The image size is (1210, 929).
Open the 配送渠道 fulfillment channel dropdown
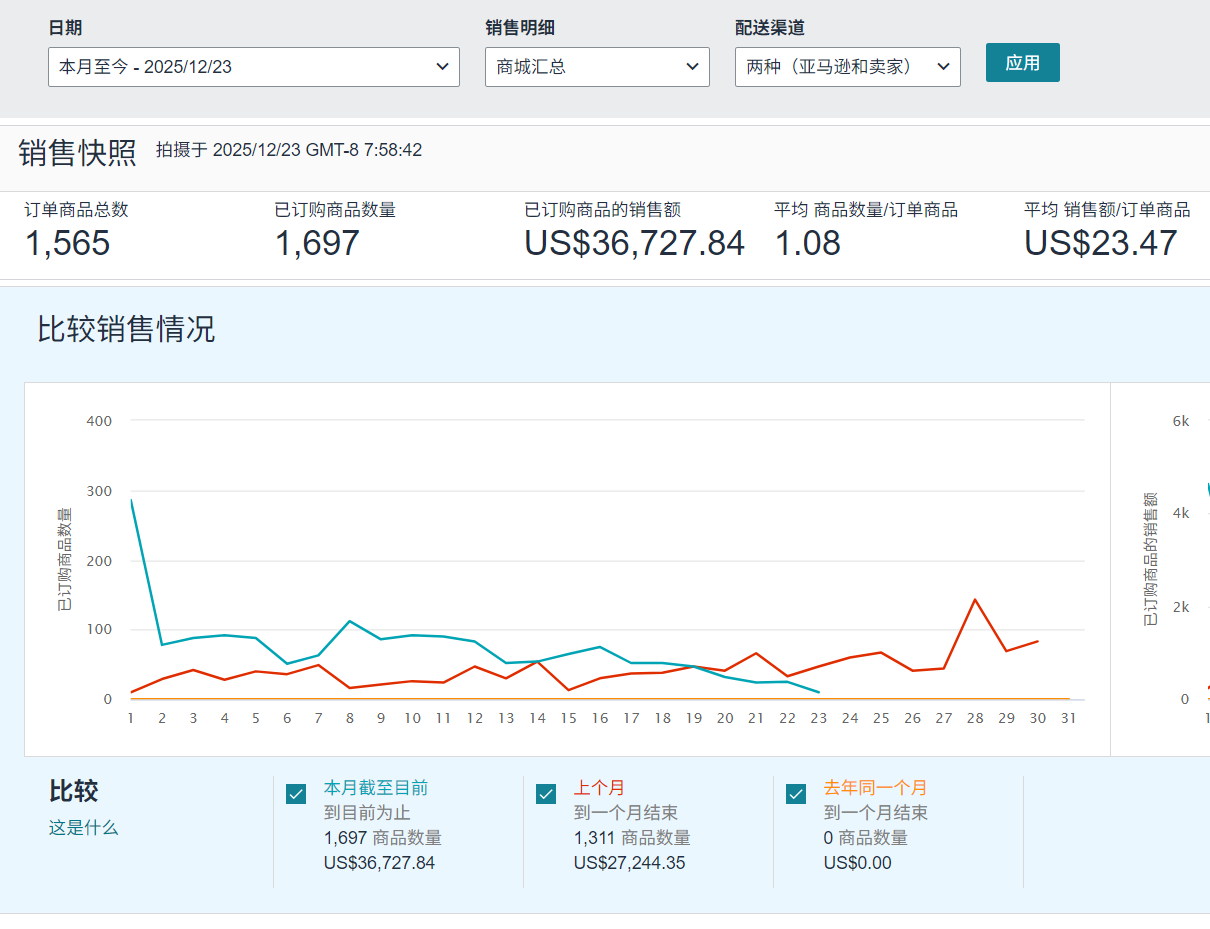[847, 67]
